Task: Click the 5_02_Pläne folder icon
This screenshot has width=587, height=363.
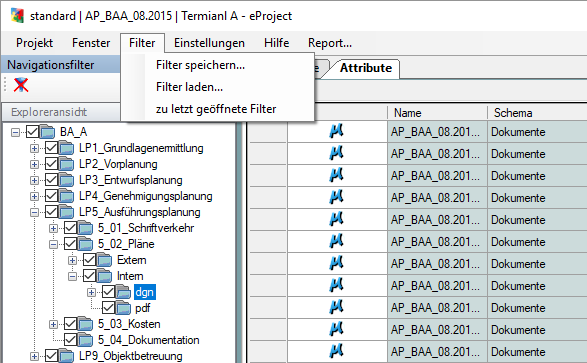Action: coord(86,244)
